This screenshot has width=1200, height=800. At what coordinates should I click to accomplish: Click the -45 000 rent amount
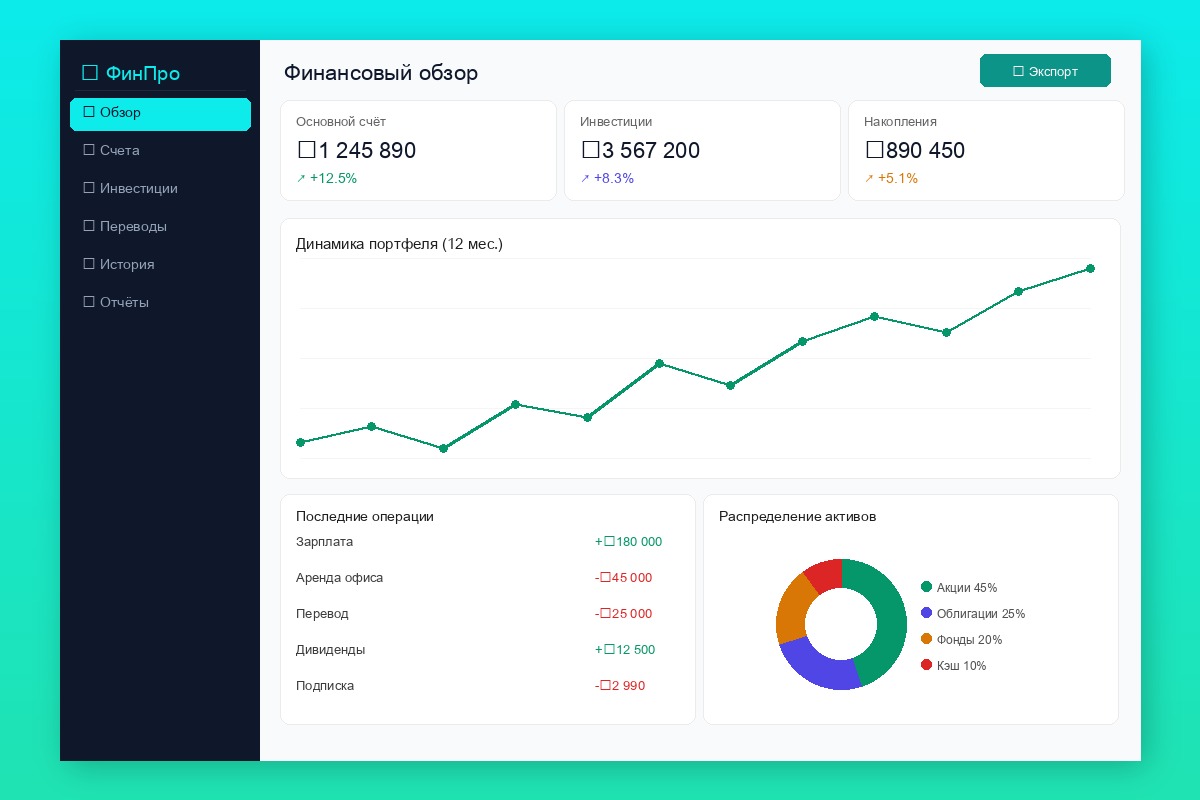623,578
